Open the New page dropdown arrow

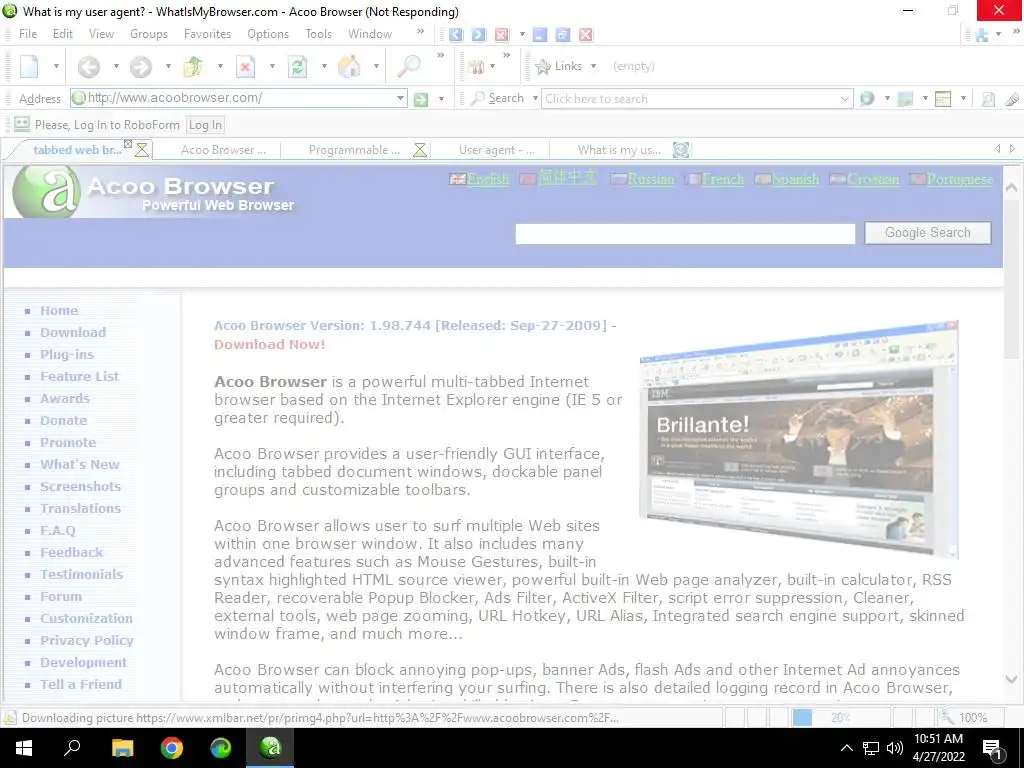[x=56, y=66]
